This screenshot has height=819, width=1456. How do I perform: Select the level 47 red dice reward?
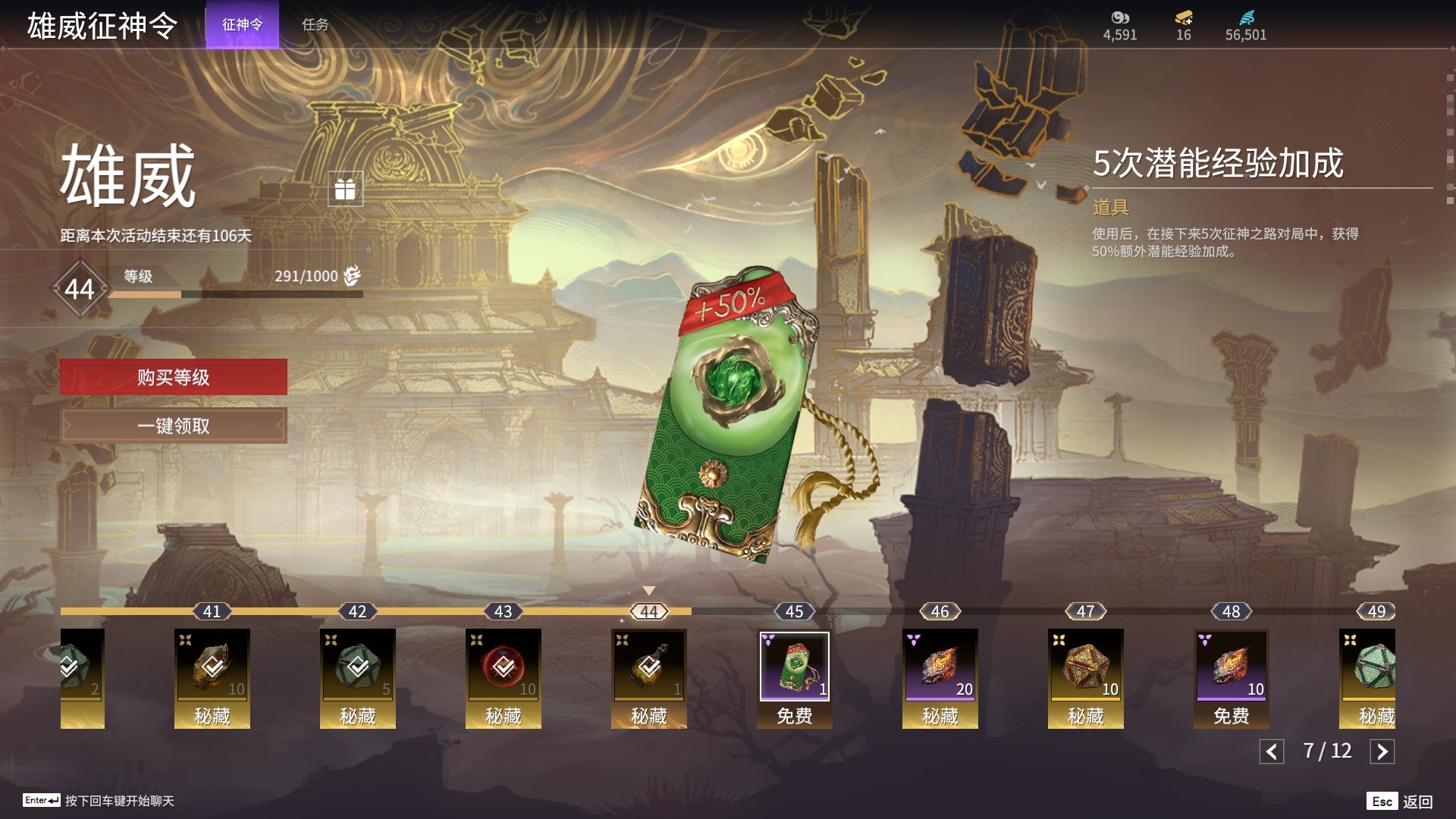click(x=1085, y=679)
